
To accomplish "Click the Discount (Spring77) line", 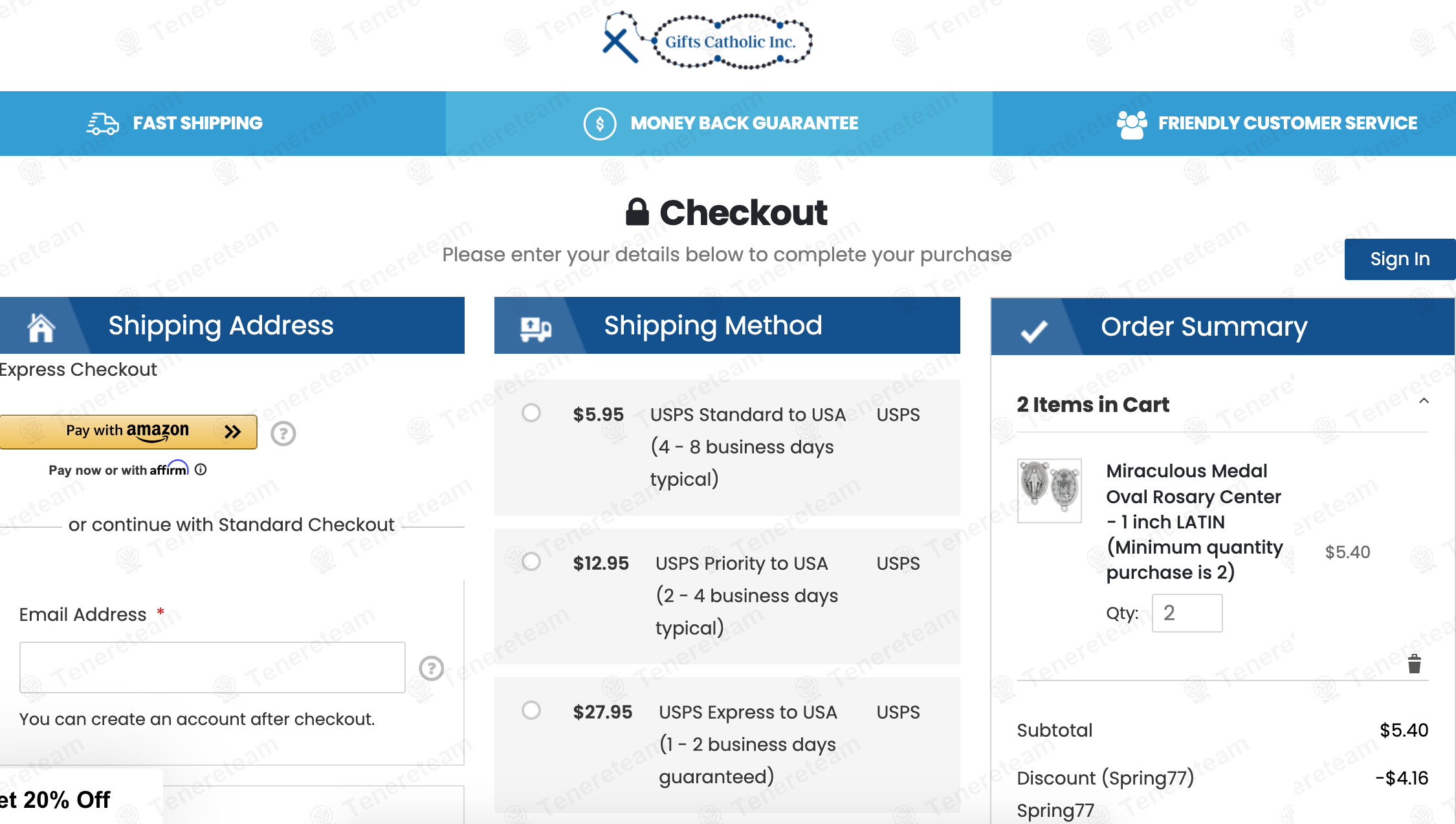I will coord(1105,777).
